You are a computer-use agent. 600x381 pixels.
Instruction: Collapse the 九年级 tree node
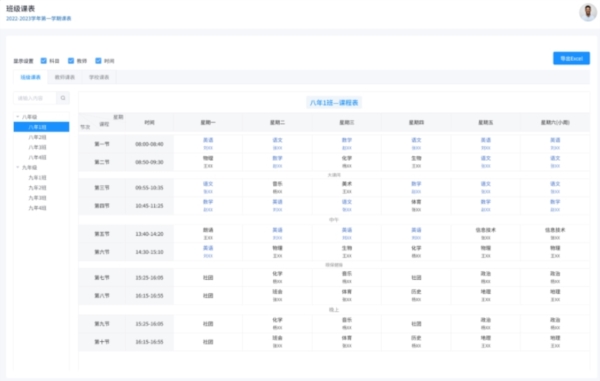(x=18, y=168)
